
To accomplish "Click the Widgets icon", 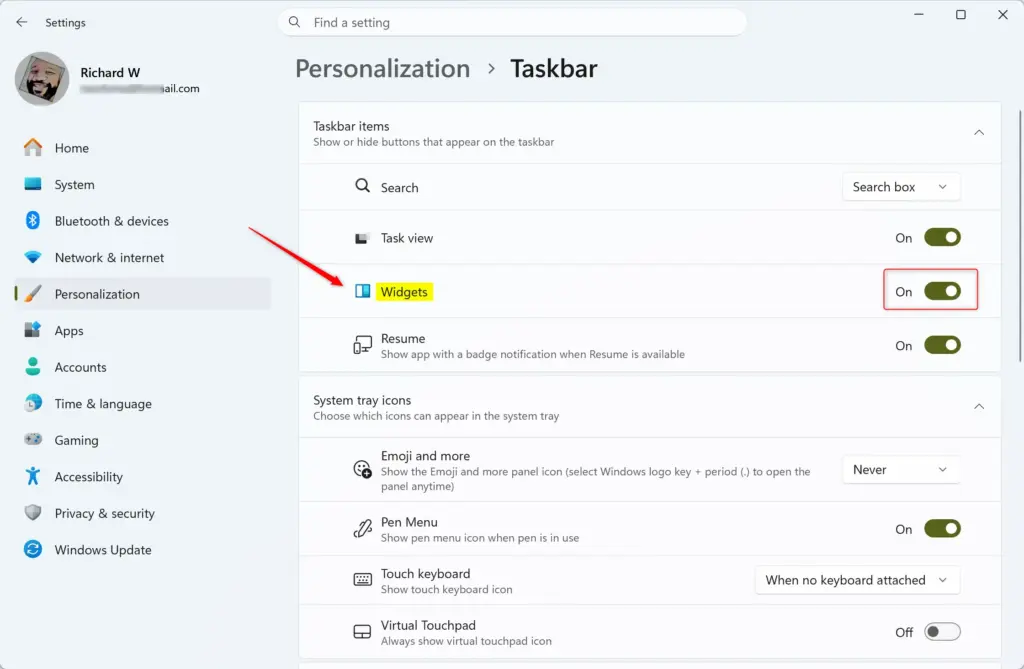I will (x=362, y=291).
